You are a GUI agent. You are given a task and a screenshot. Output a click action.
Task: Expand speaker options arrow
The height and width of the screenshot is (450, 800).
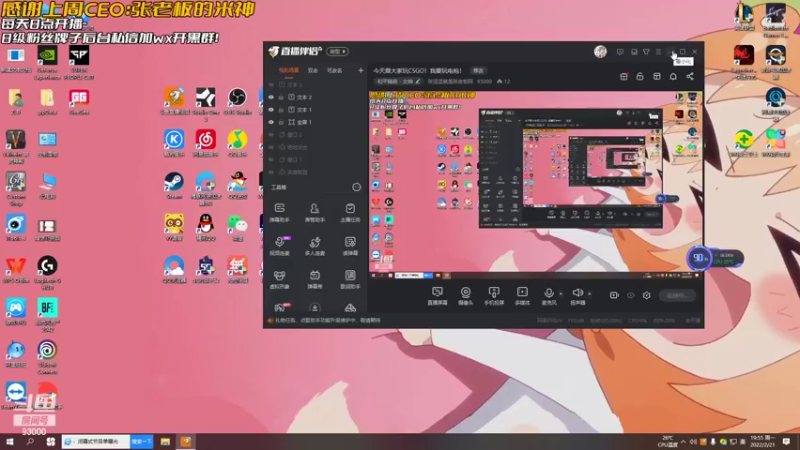(x=589, y=294)
